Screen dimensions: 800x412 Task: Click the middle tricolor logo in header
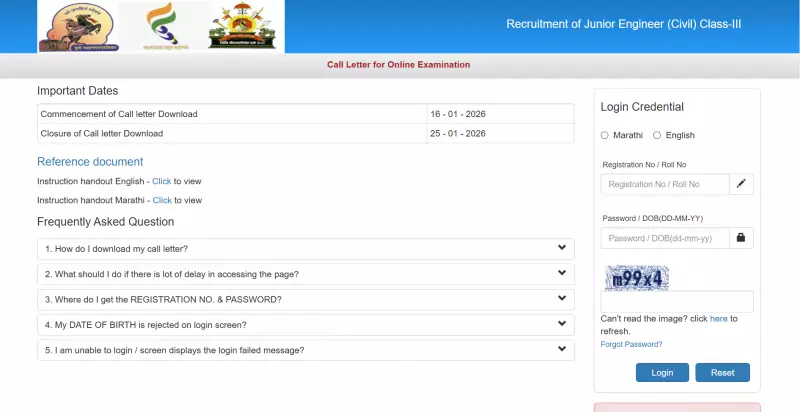pos(164,27)
